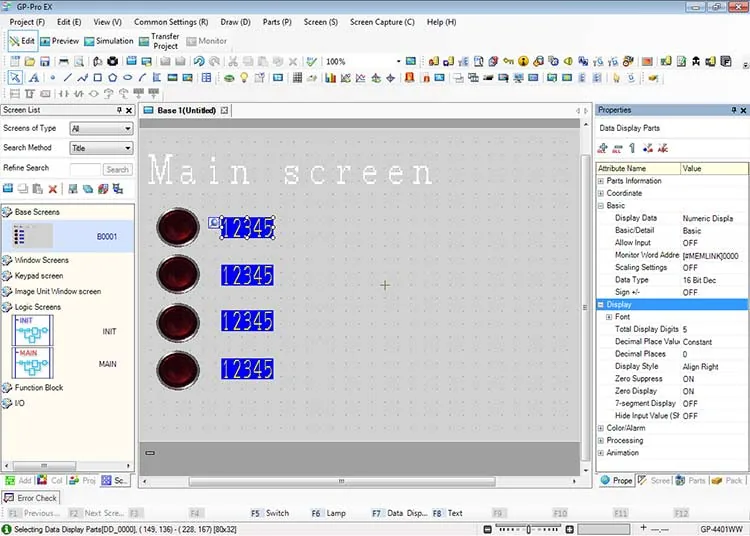The image size is (750, 536).
Task: Delete screen with red X icon
Action: (53, 189)
